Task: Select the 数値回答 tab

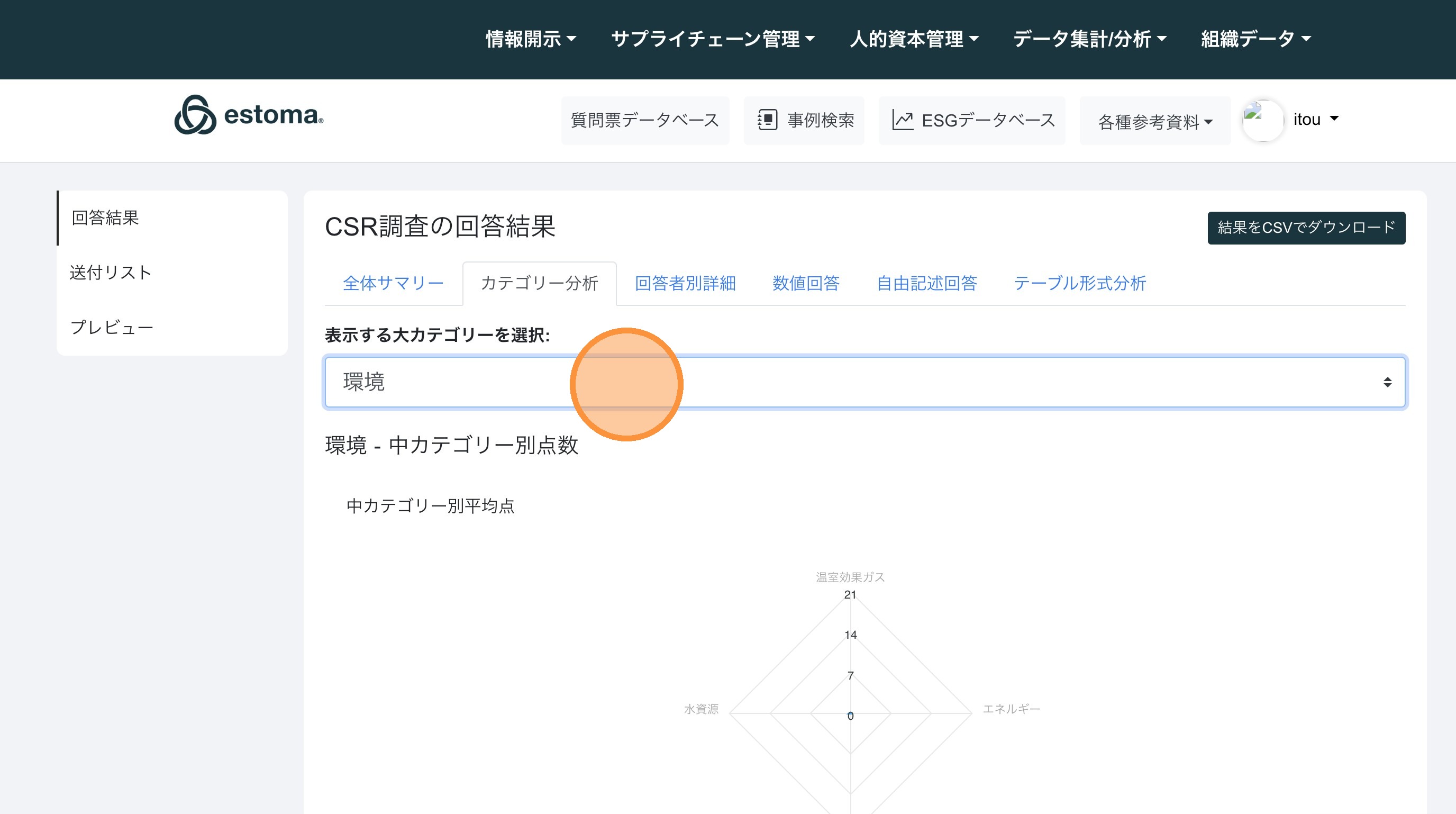Action: [x=805, y=283]
